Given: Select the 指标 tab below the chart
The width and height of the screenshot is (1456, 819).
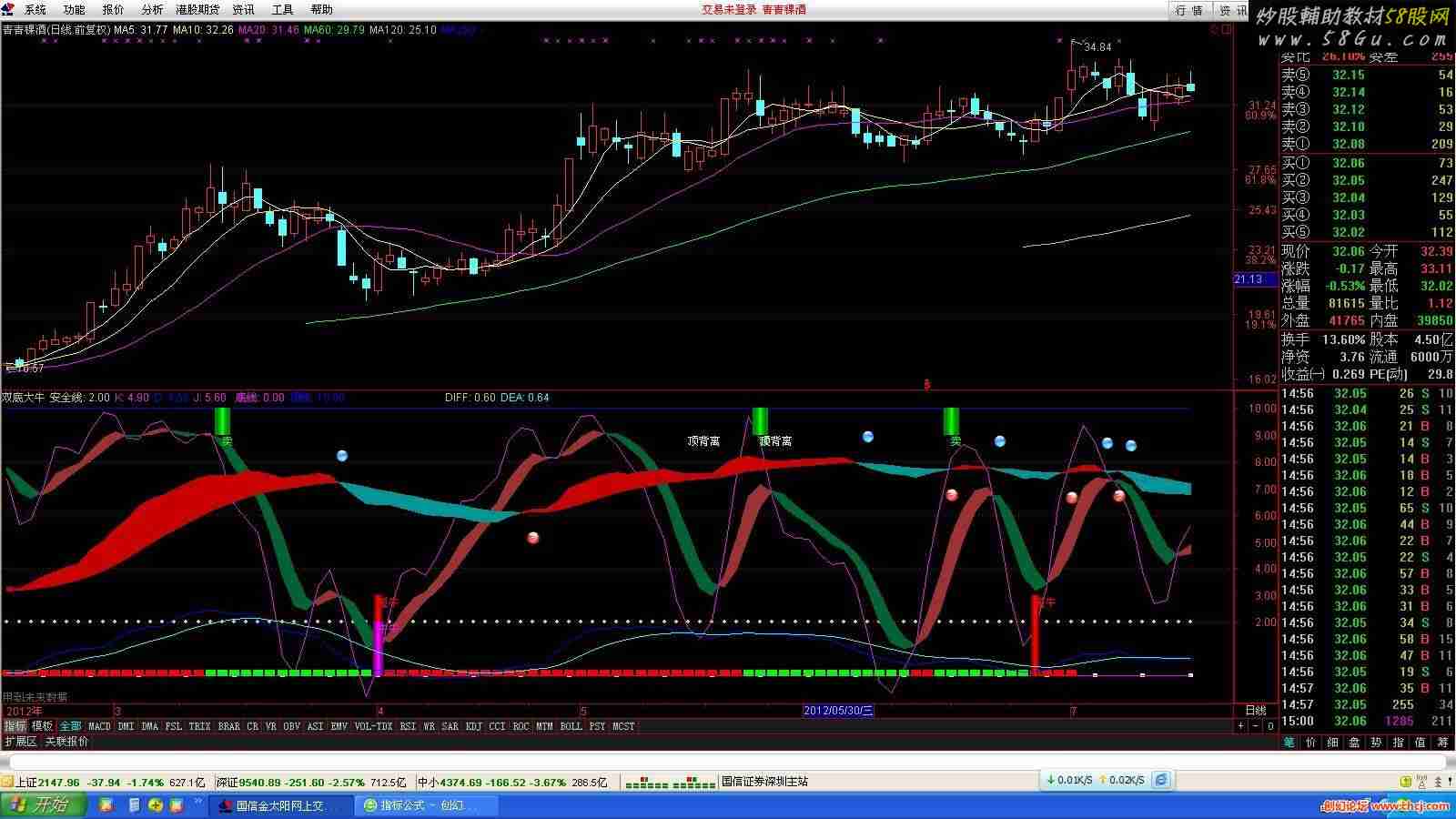Looking at the screenshot, I should 15,726.
